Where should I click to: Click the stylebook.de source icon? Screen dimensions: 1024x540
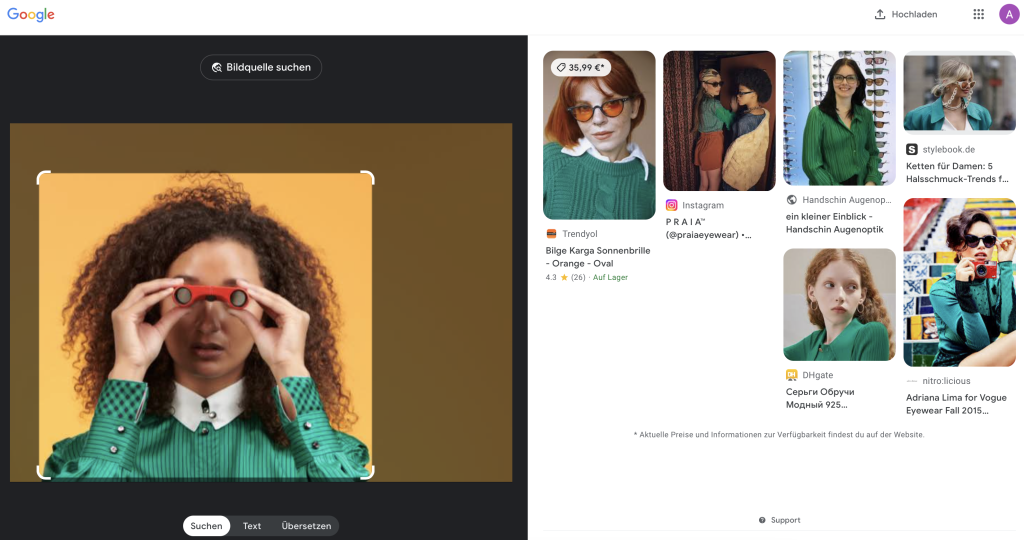coord(911,149)
